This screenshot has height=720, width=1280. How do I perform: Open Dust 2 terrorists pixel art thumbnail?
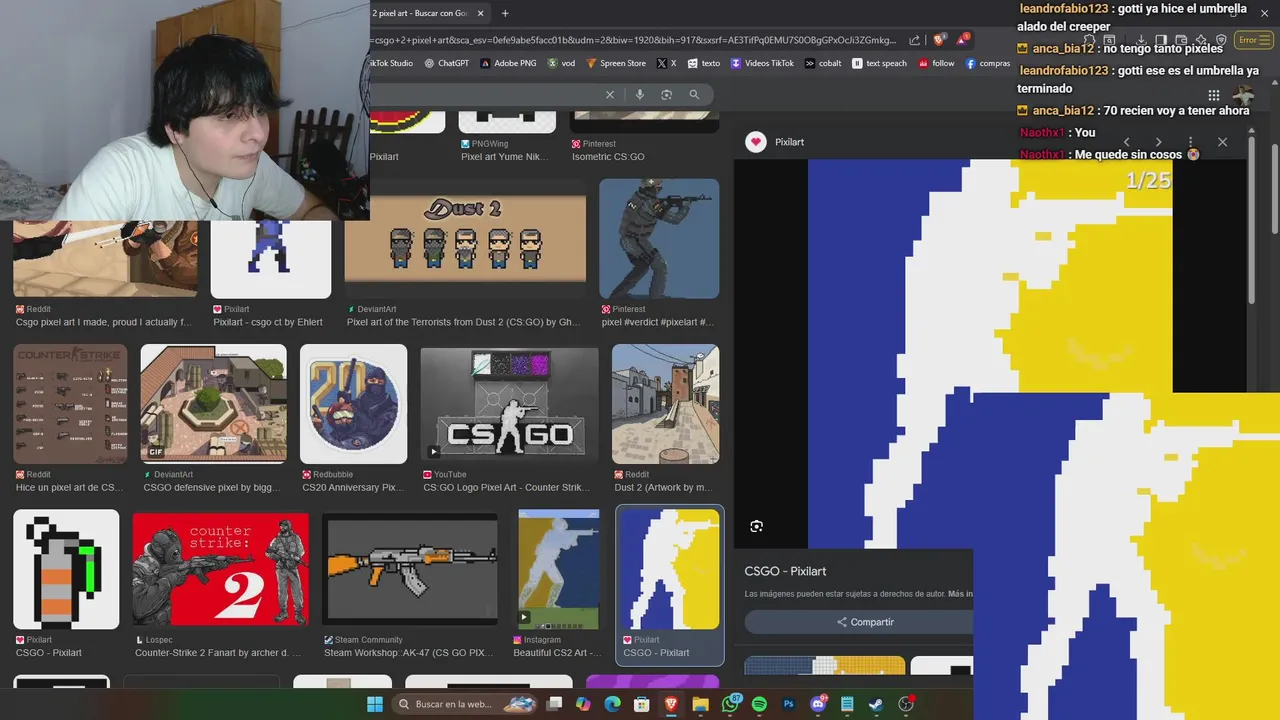pyautogui.click(x=465, y=239)
